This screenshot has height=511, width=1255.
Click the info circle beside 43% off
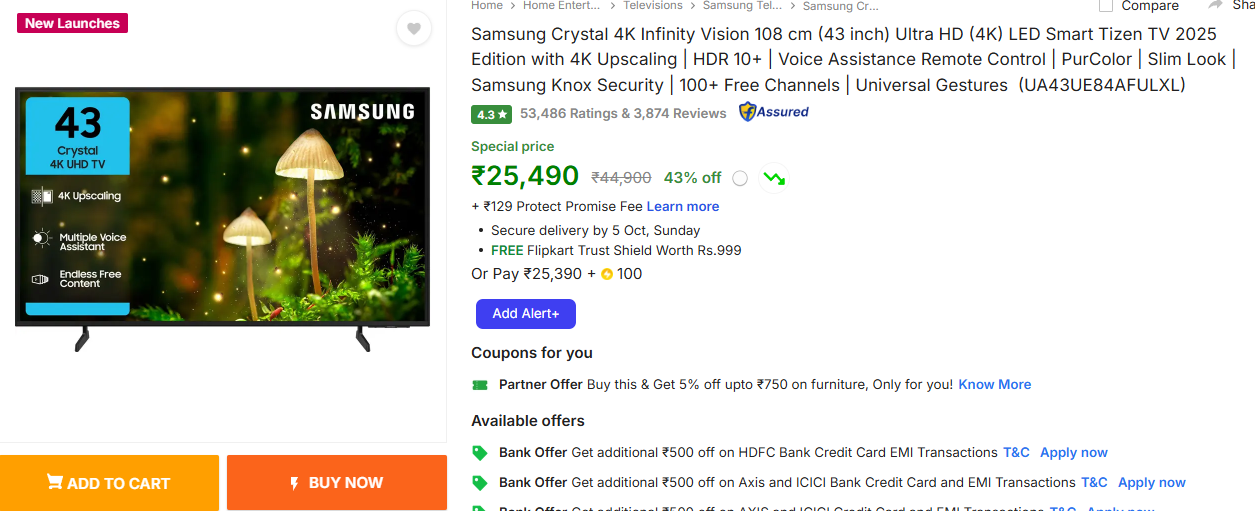click(x=740, y=179)
